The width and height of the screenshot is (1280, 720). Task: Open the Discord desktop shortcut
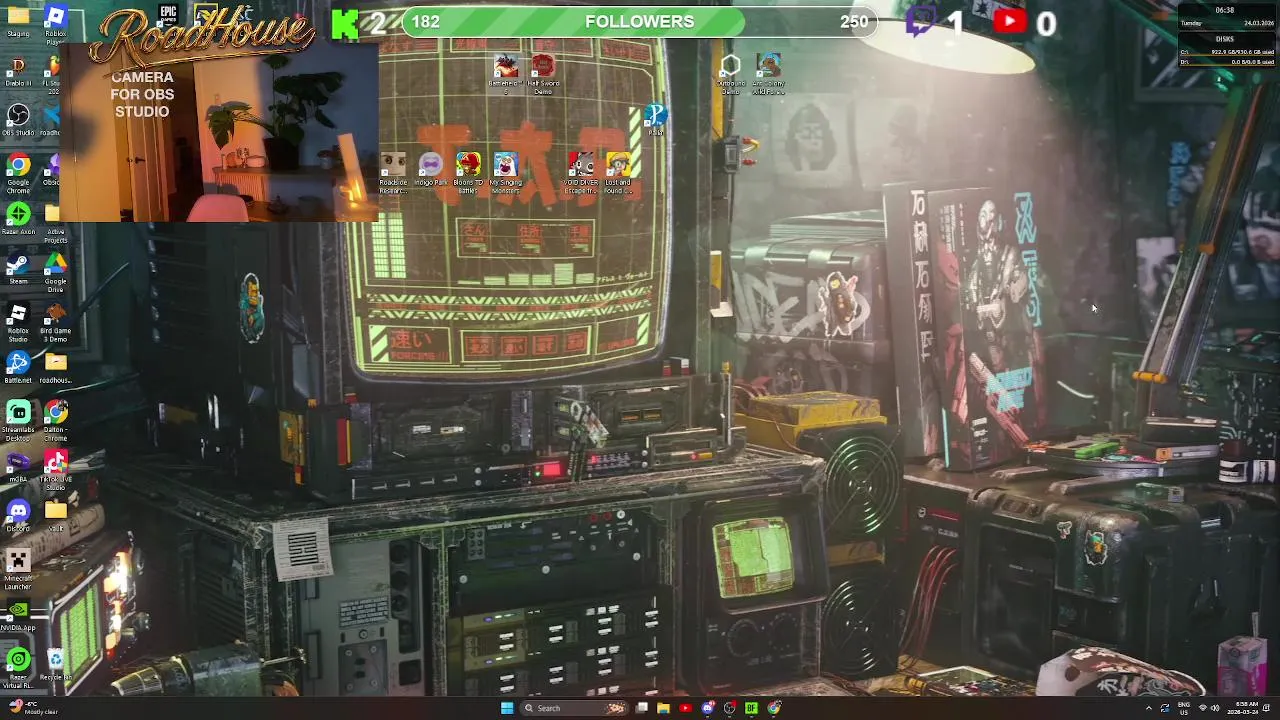coord(18,516)
